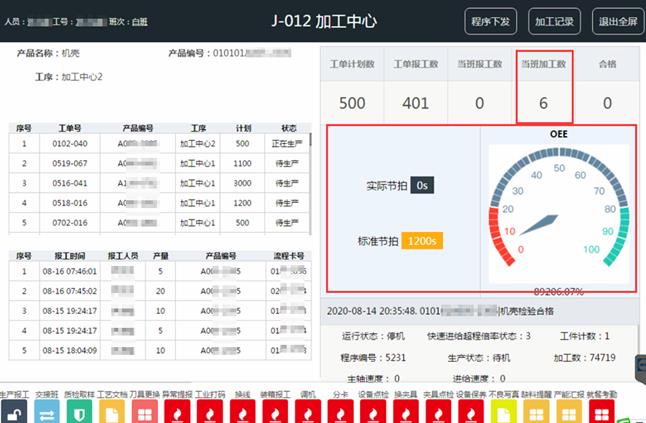Image resolution: width=646 pixels, height=423 pixels.
Task: Click the J-012 加工中心 title
Action: pyautogui.click(x=324, y=21)
